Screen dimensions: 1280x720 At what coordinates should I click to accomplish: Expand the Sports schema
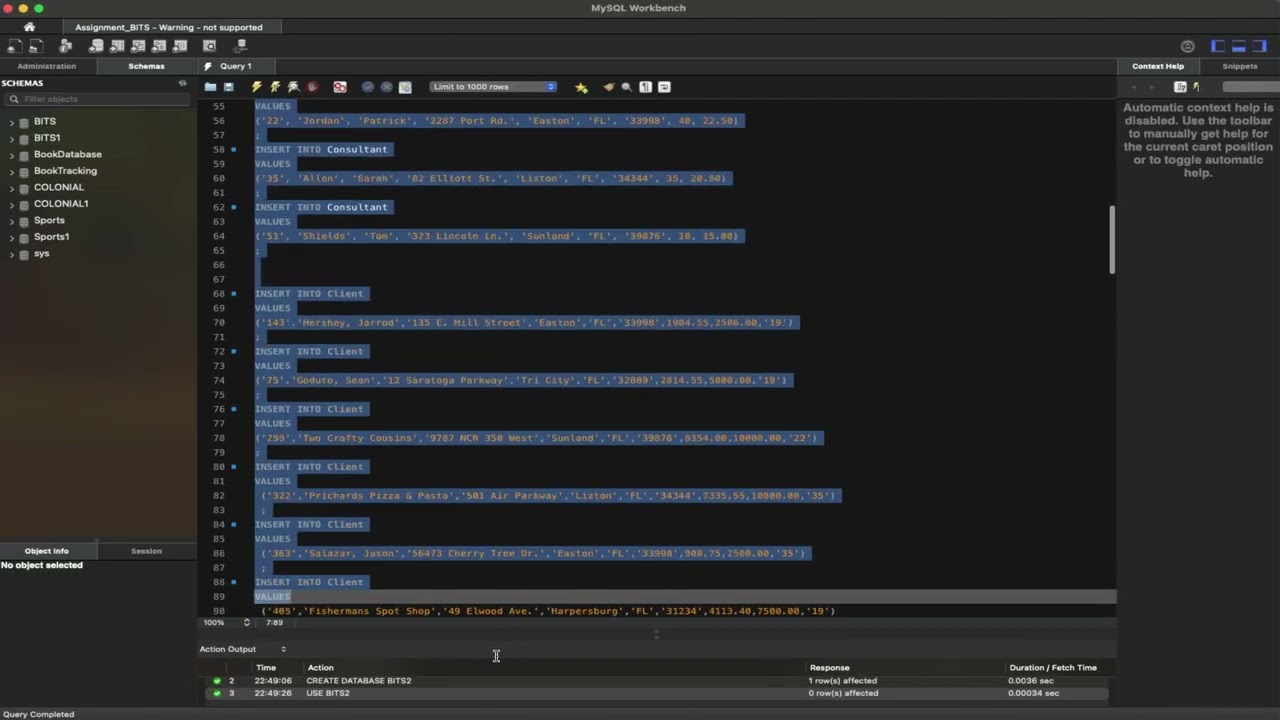click(12, 221)
